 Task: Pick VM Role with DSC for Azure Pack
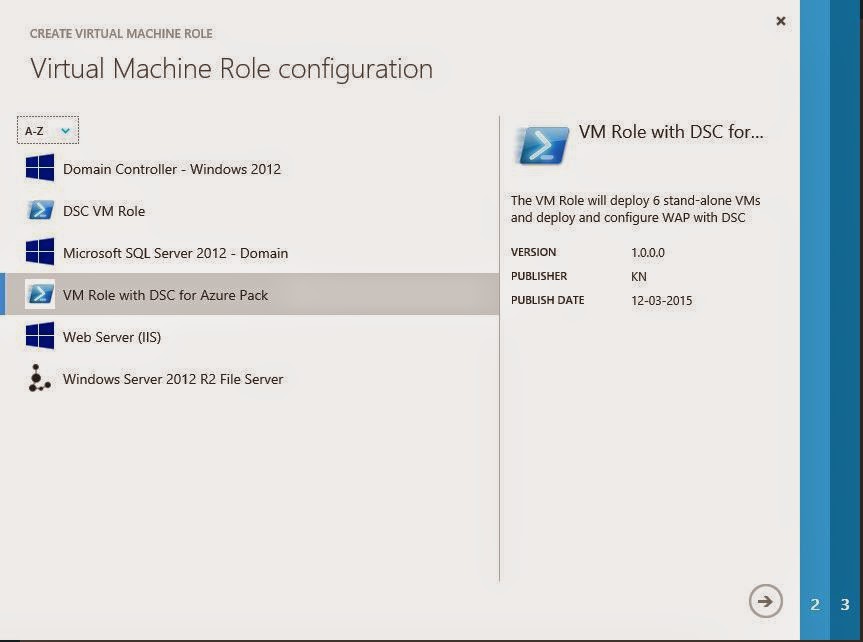(165, 295)
